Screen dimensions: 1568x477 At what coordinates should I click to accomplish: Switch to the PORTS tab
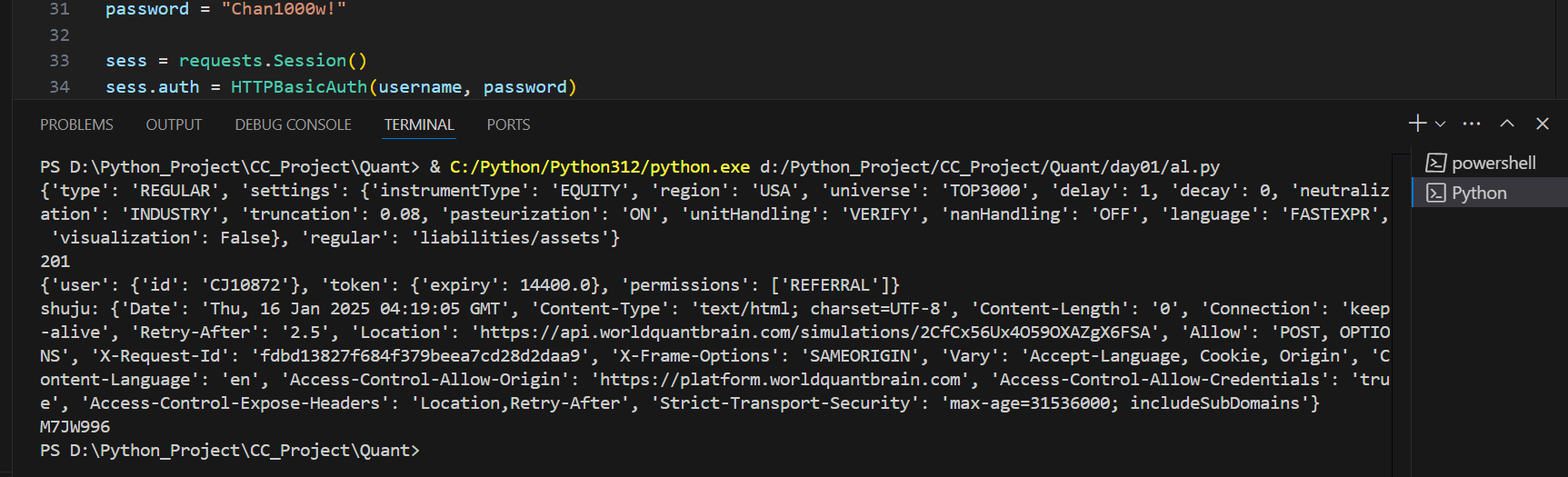(x=508, y=124)
